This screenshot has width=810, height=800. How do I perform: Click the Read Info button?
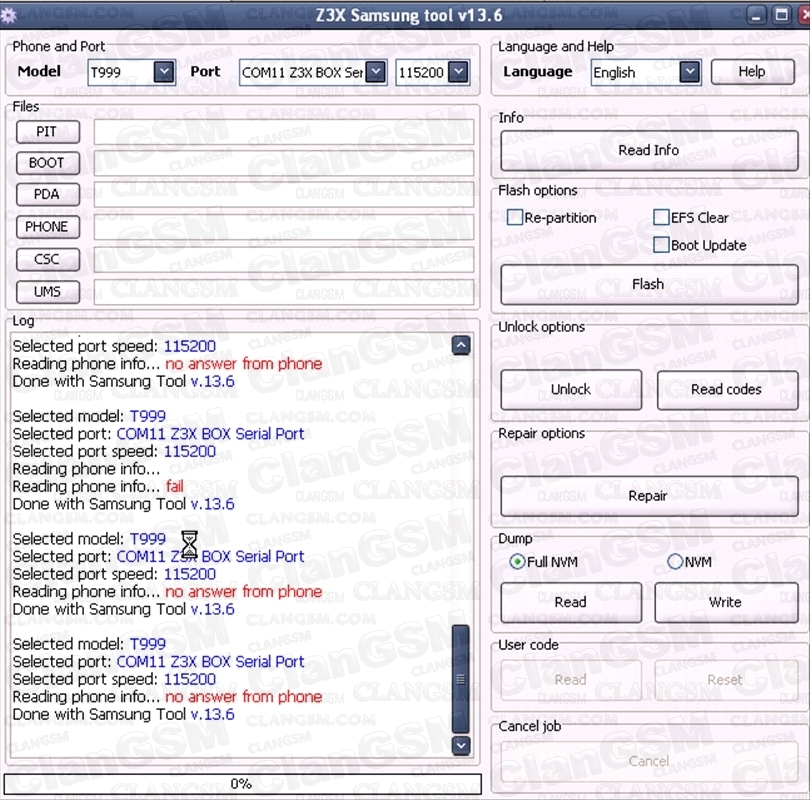click(649, 150)
